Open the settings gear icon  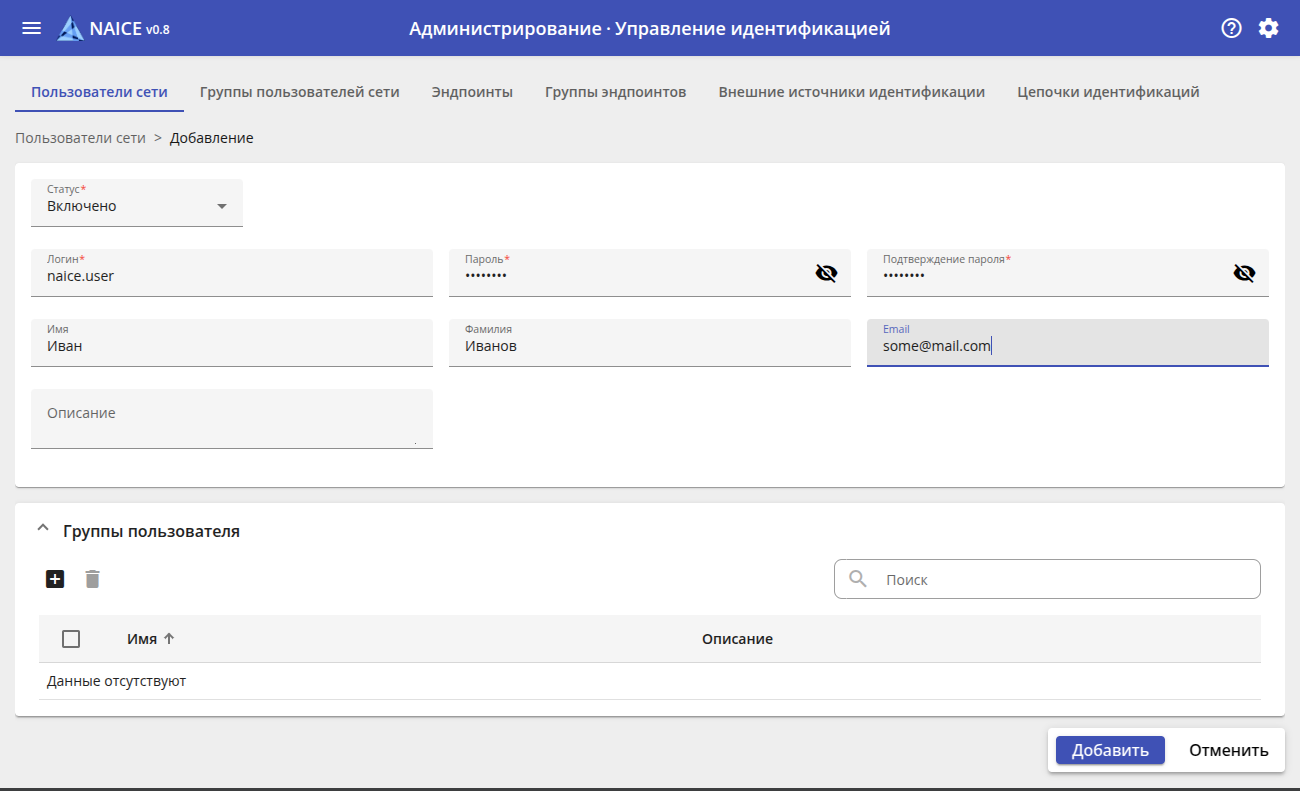(x=1268, y=28)
